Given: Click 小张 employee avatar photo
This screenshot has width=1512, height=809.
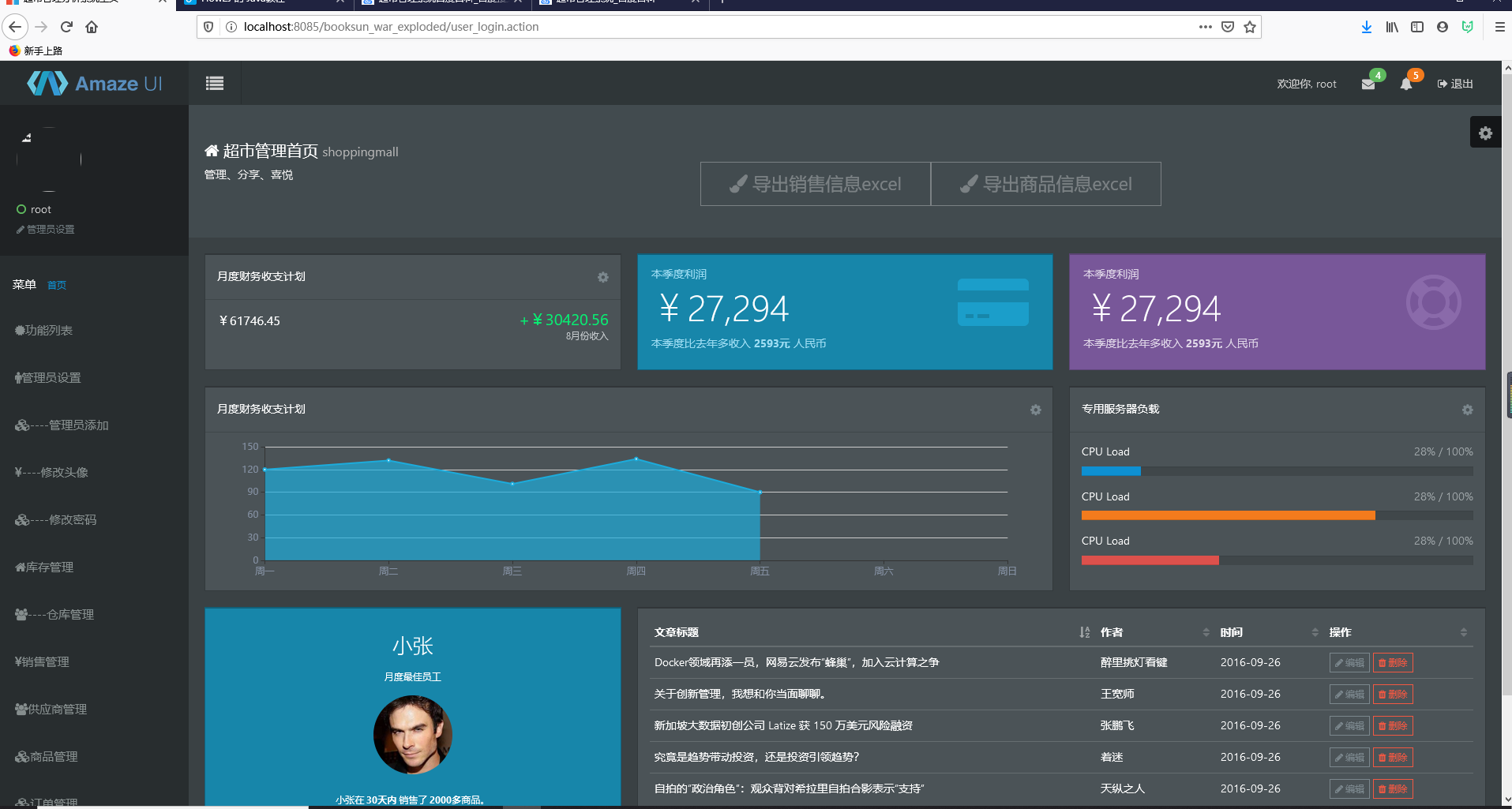Looking at the screenshot, I should (412, 735).
